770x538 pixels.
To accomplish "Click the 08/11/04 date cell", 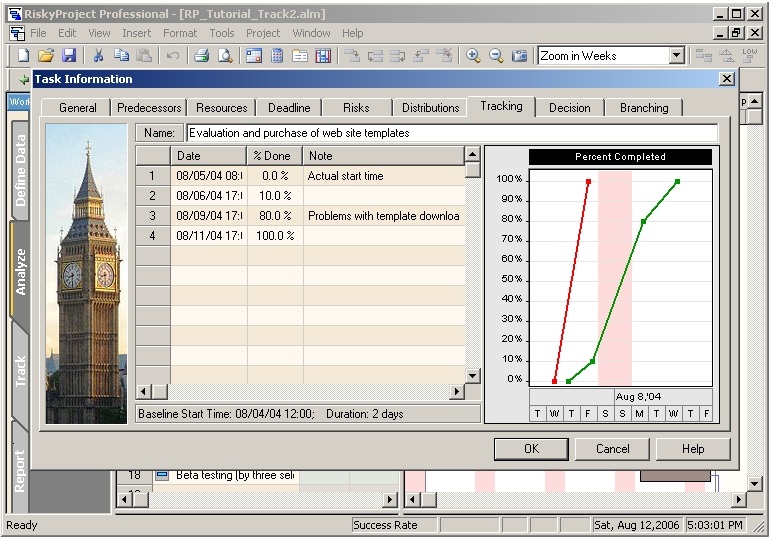I will (209, 236).
